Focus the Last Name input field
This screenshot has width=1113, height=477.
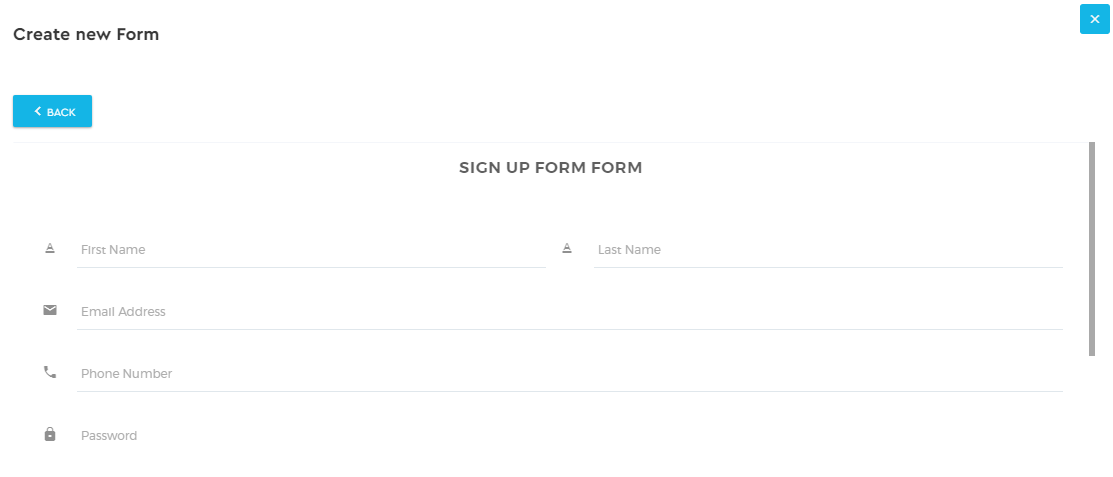(x=828, y=250)
